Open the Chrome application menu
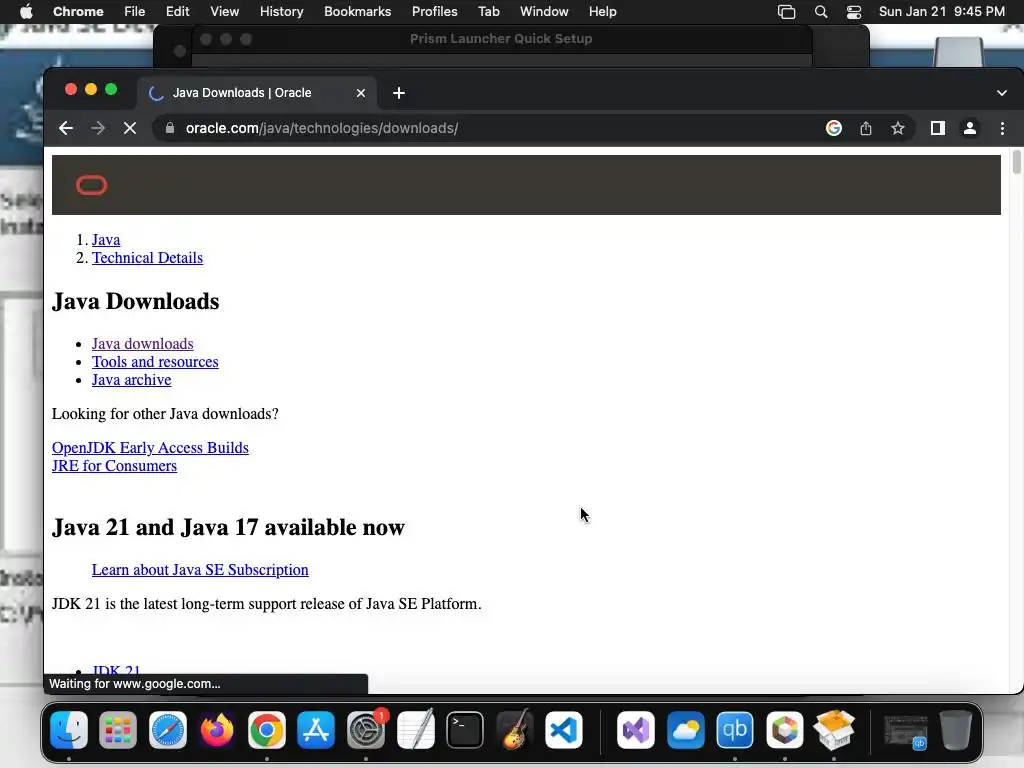 click(x=78, y=12)
